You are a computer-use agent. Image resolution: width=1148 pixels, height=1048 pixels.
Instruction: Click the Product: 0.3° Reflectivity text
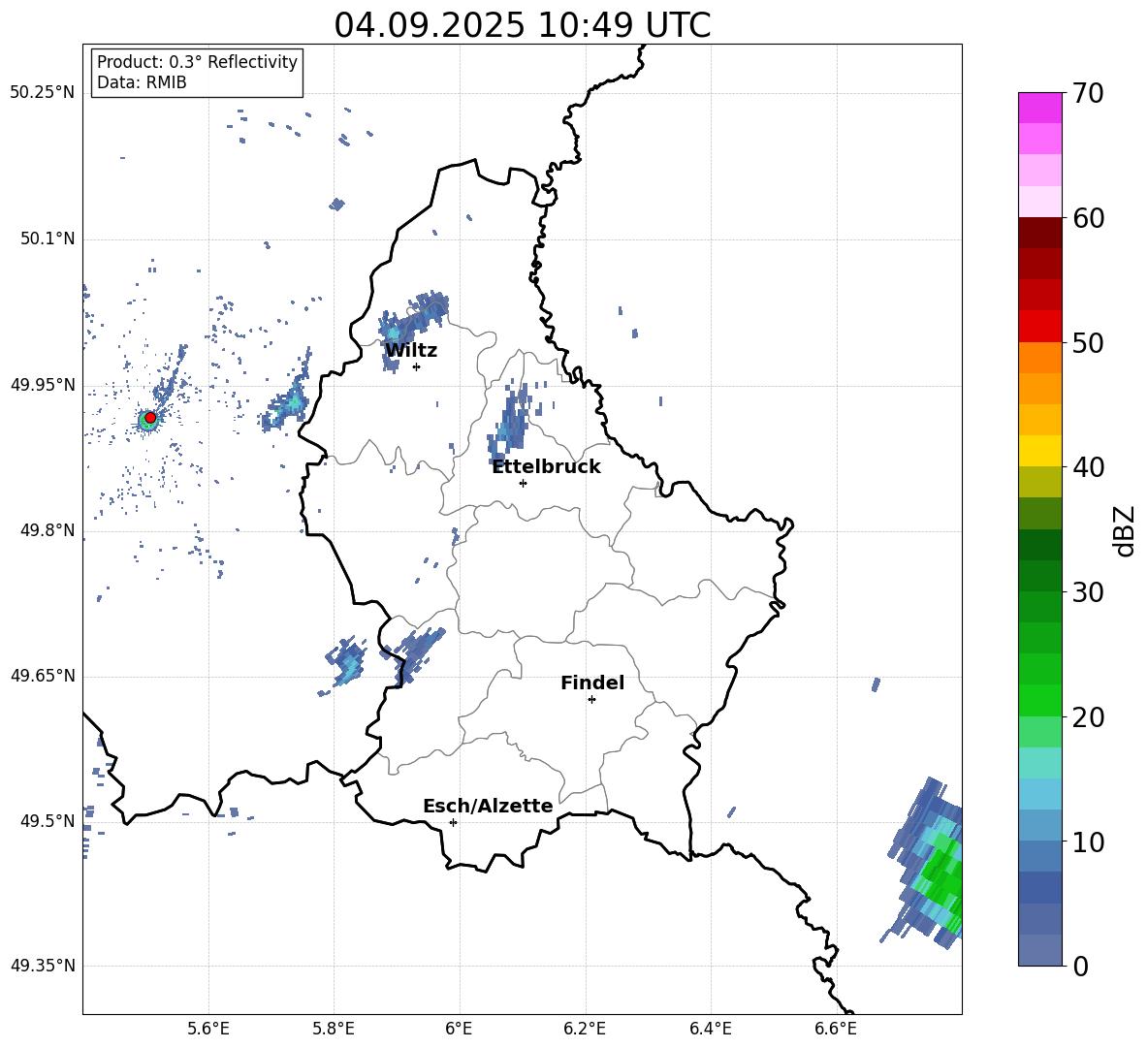197,62
